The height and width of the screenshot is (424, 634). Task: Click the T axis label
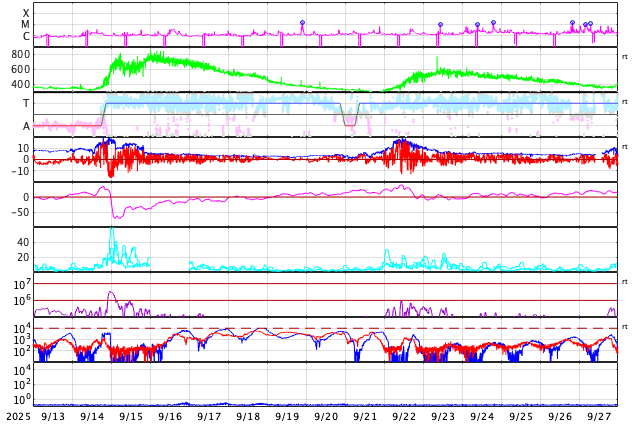point(26,103)
